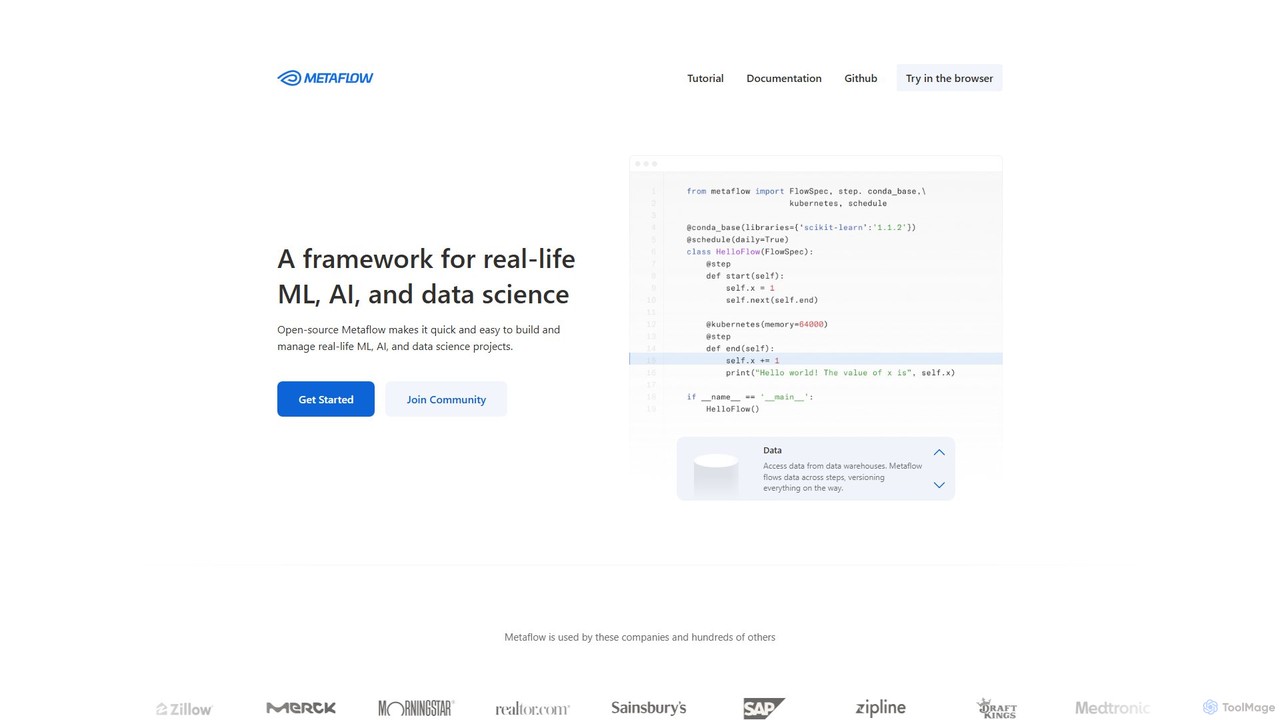Click the print Hello world code line
1280x720 pixels.
840,372
